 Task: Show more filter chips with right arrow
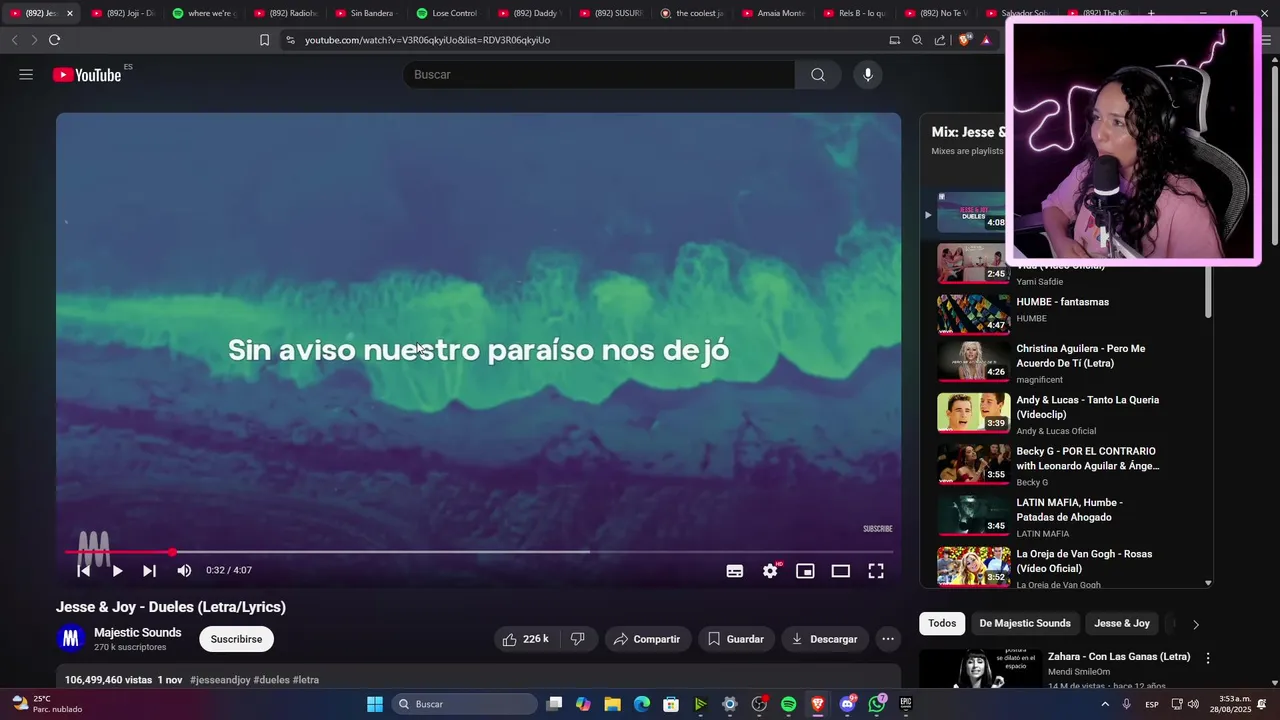point(1195,624)
